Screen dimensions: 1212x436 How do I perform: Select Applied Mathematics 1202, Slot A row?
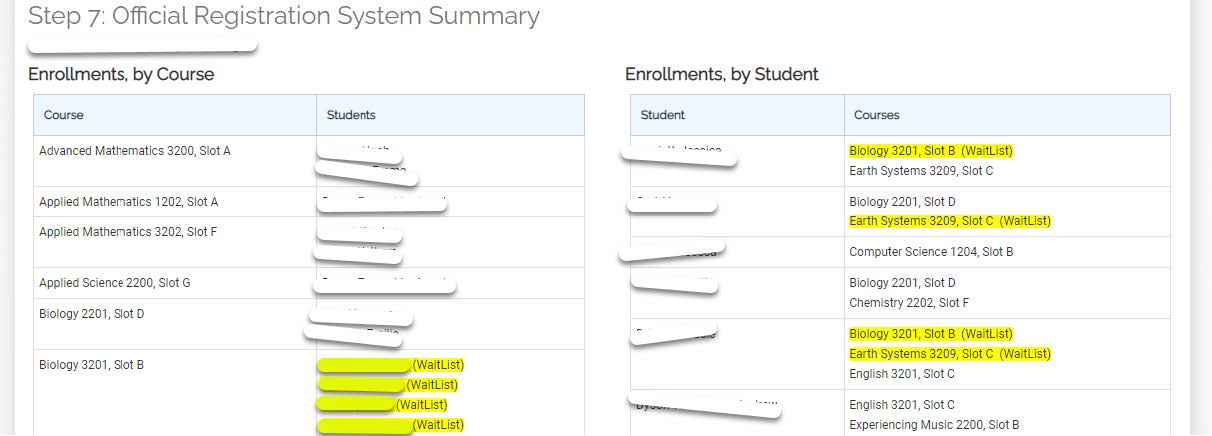point(309,202)
